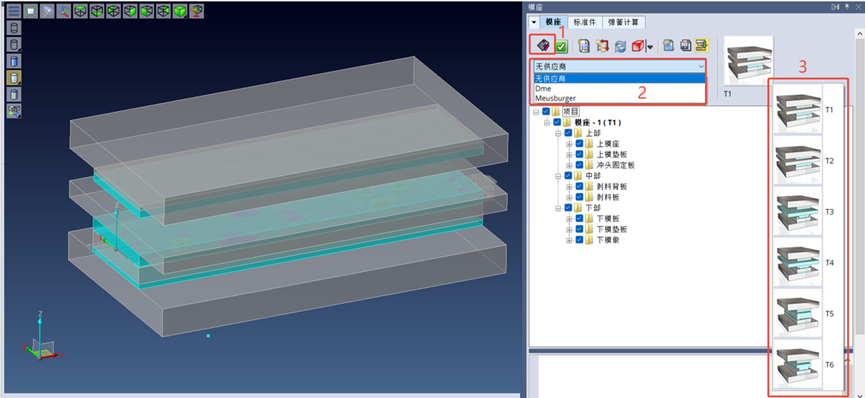
Task: Click the floppy-style save icon in panel toolbar
Action: [686, 46]
